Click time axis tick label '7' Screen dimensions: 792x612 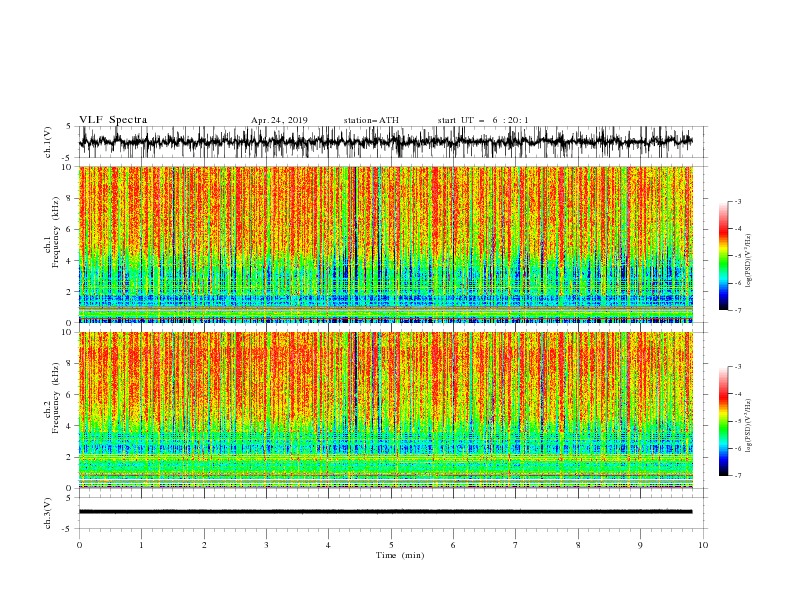pos(516,545)
